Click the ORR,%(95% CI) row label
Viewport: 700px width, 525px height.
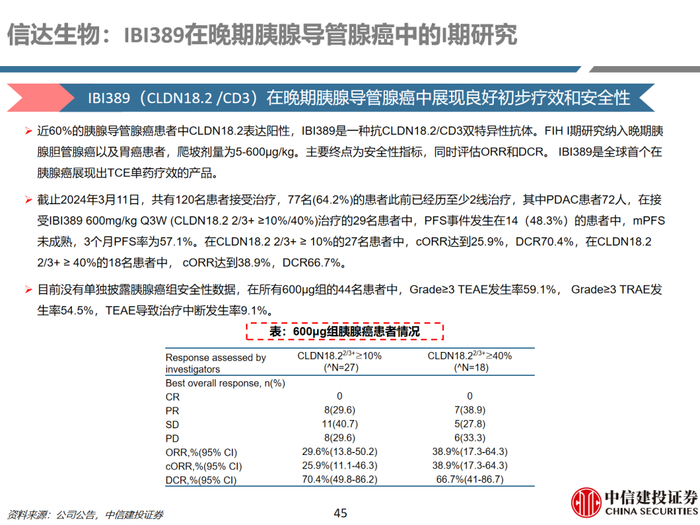(201, 452)
